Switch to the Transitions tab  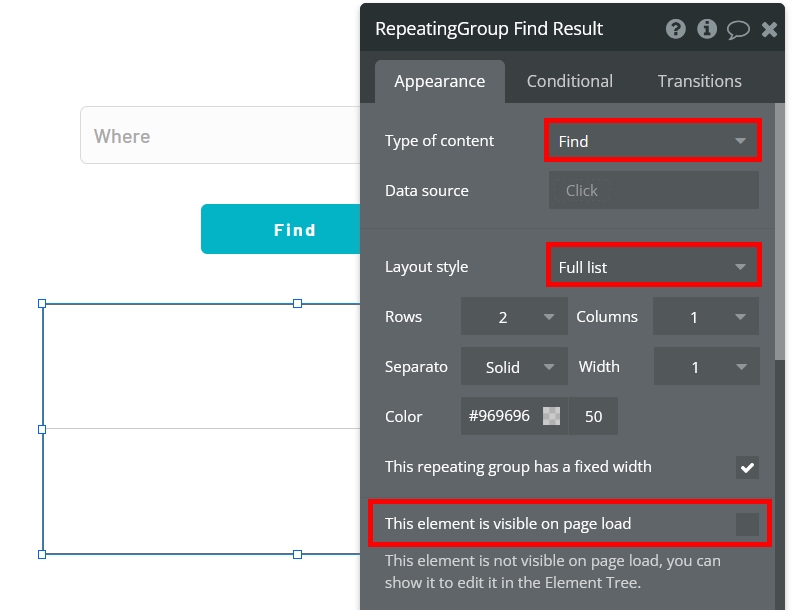(700, 81)
